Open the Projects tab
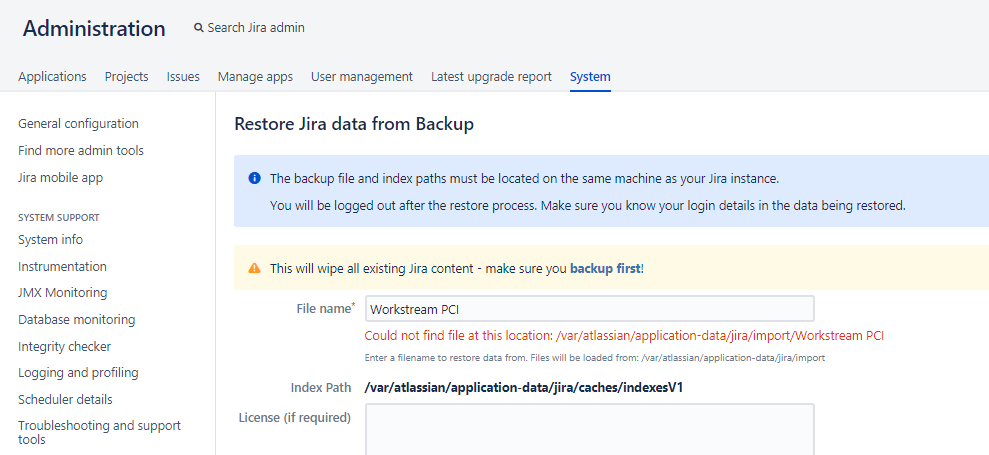Viewport: 989px width, 455px height. coord(127,76)
